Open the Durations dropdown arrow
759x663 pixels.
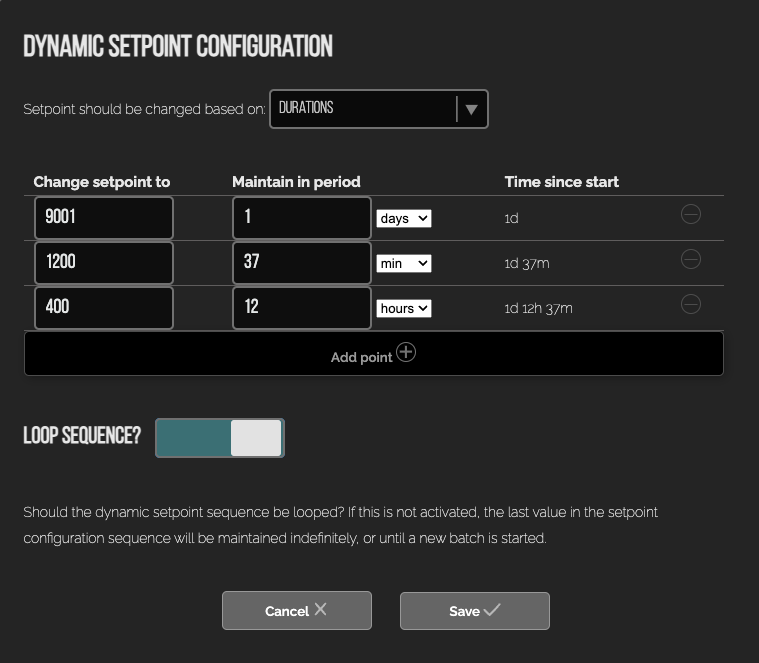tap(471, 109)
